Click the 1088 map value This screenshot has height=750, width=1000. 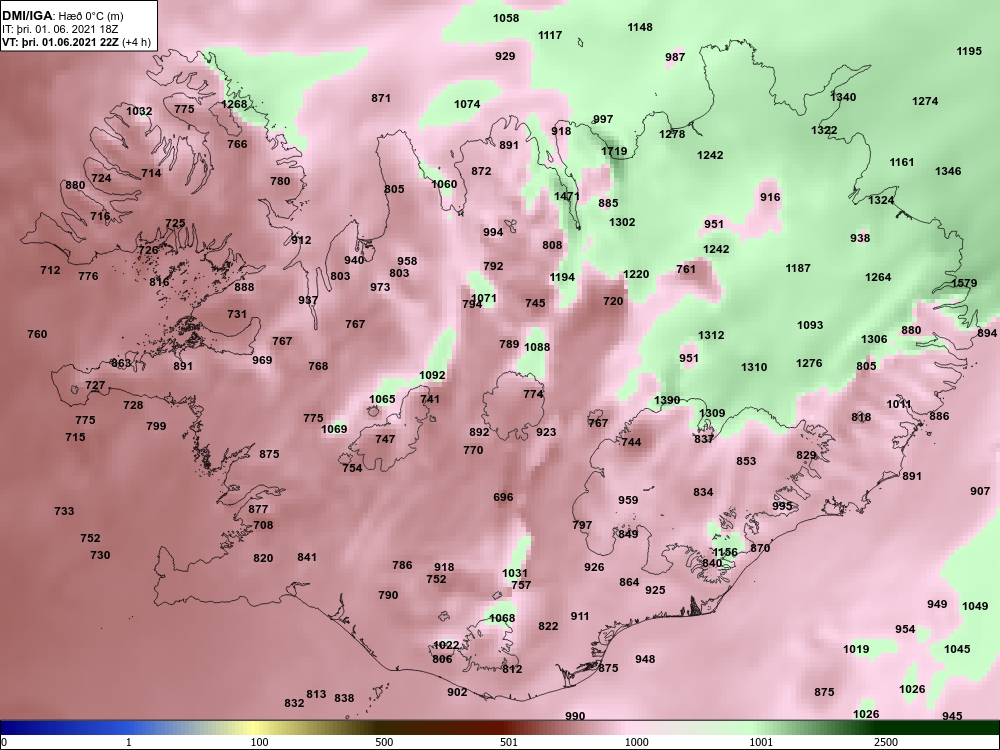coord(537,347)
